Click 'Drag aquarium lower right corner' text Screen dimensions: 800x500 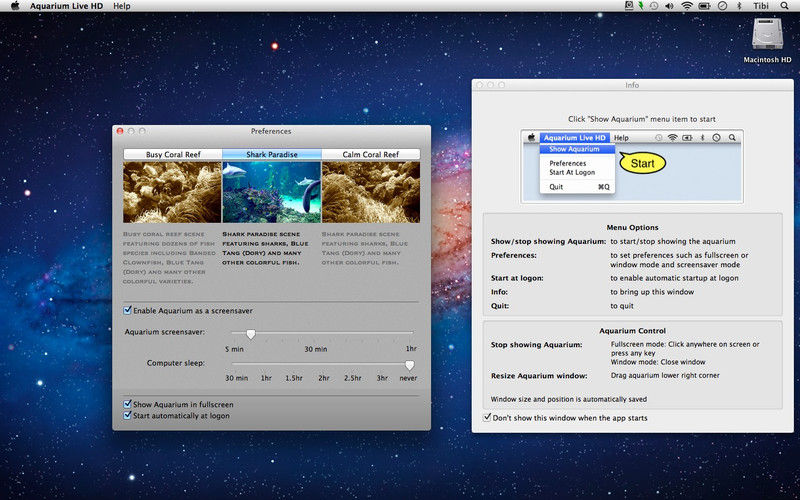coord(665,375)
